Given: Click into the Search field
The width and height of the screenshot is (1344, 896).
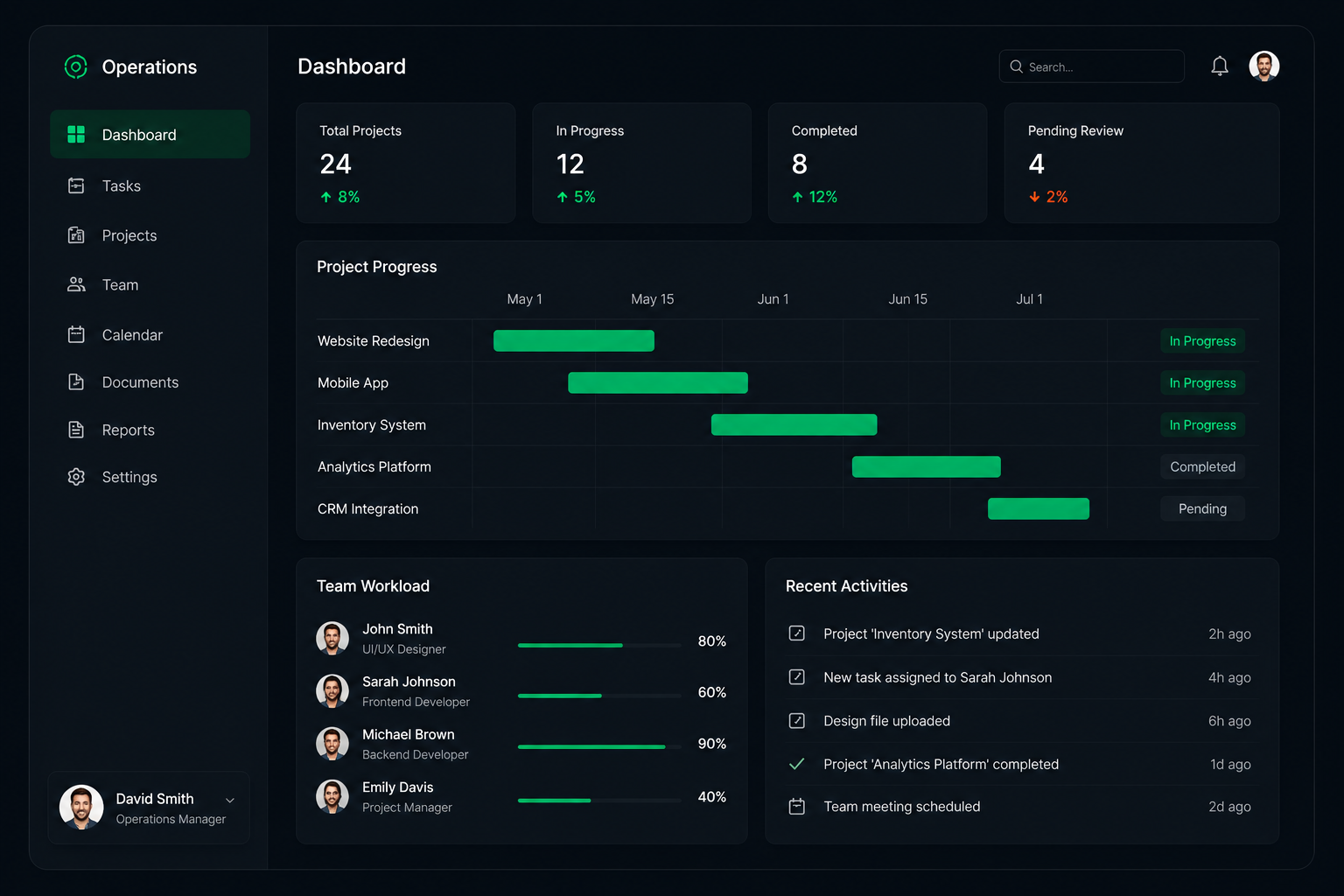Looking at the screenshot, I should 1092,66.
